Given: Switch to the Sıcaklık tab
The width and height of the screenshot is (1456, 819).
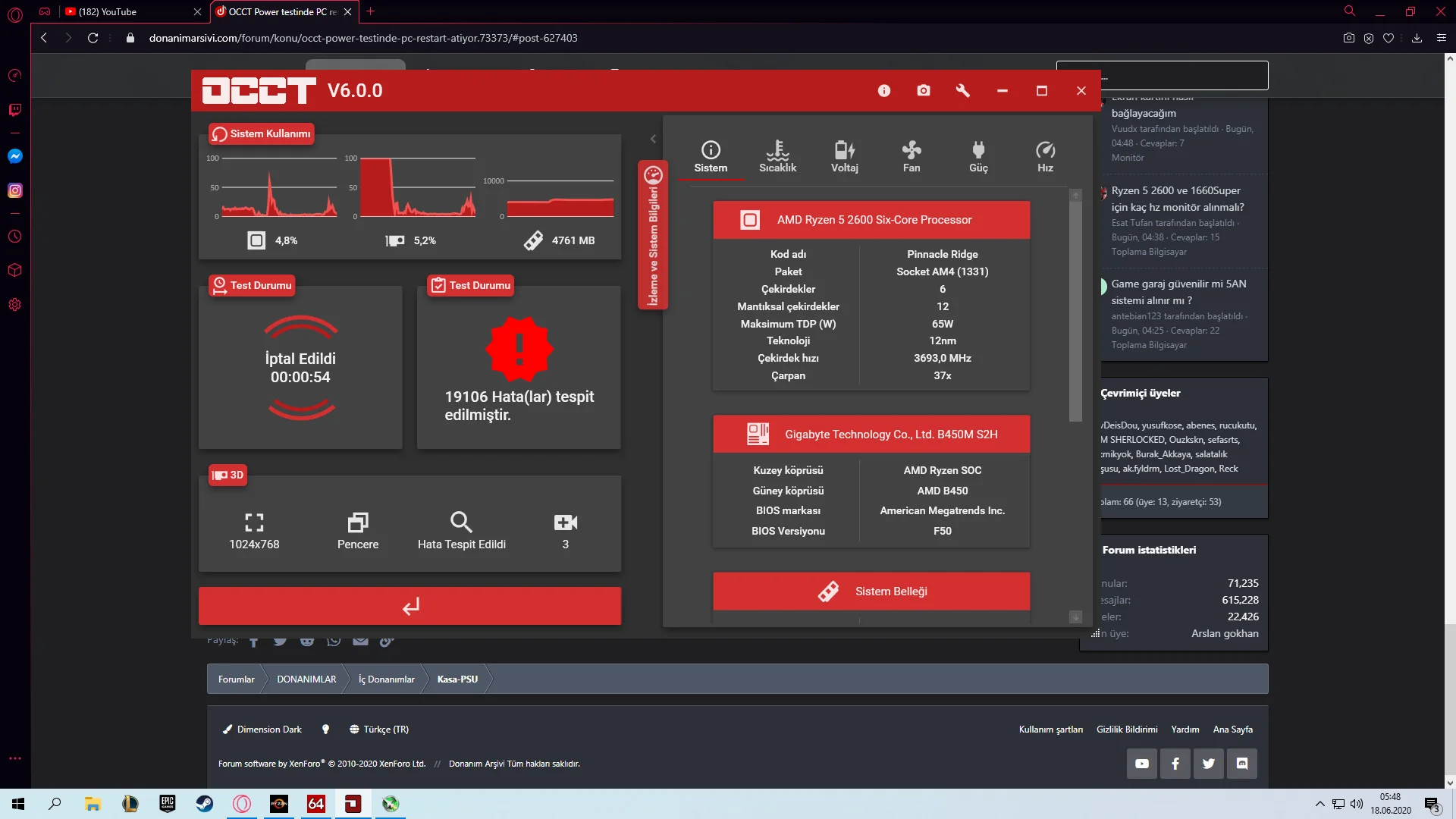Looking at the screenshot, I should 777,156.
